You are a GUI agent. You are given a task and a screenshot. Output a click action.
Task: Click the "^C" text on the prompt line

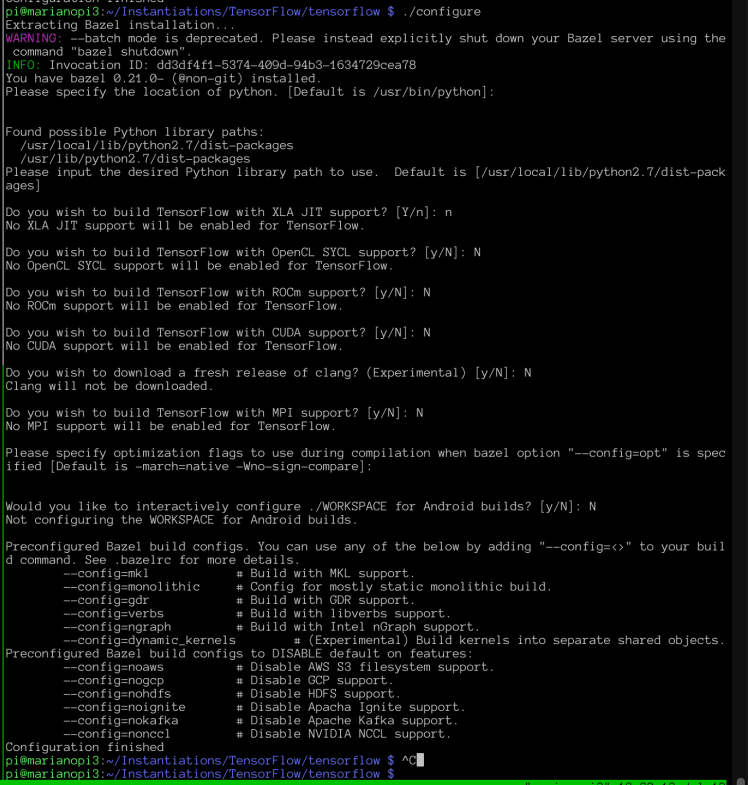[409, 760]
